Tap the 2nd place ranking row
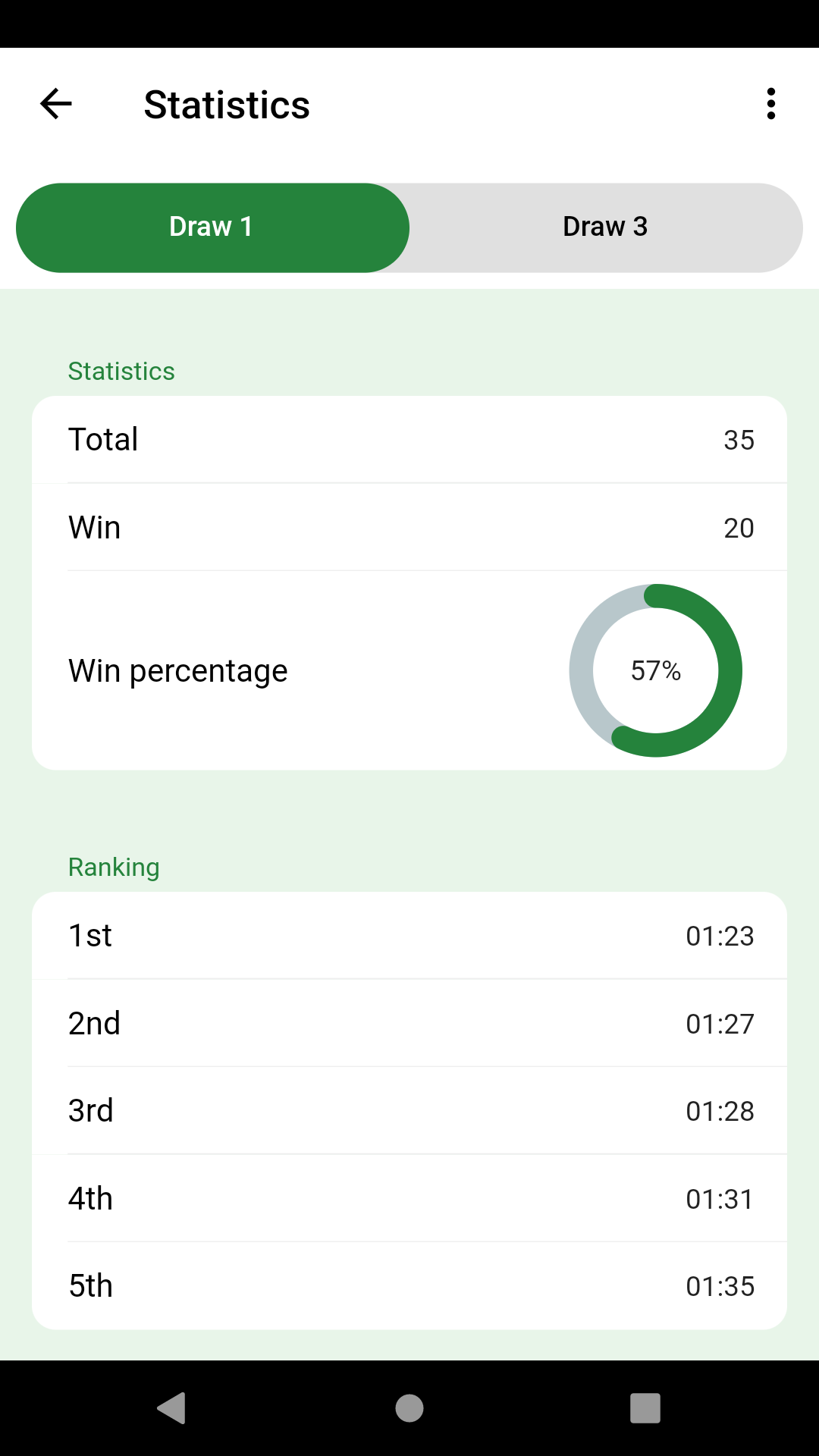Viewport: 819px width, 1456px height. 409,1024
